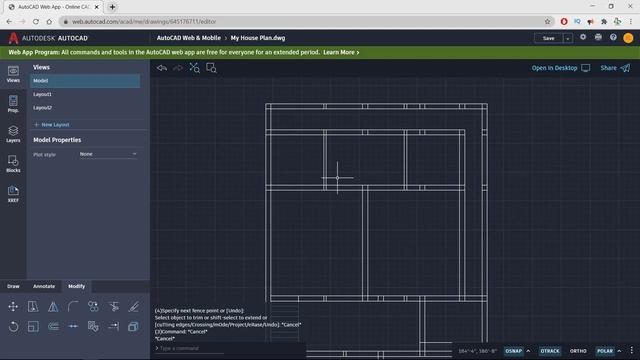Image resolution: width=640 pixels, height=360 pixels.
Task: Open the orange user account avatar
Action: 628,38
